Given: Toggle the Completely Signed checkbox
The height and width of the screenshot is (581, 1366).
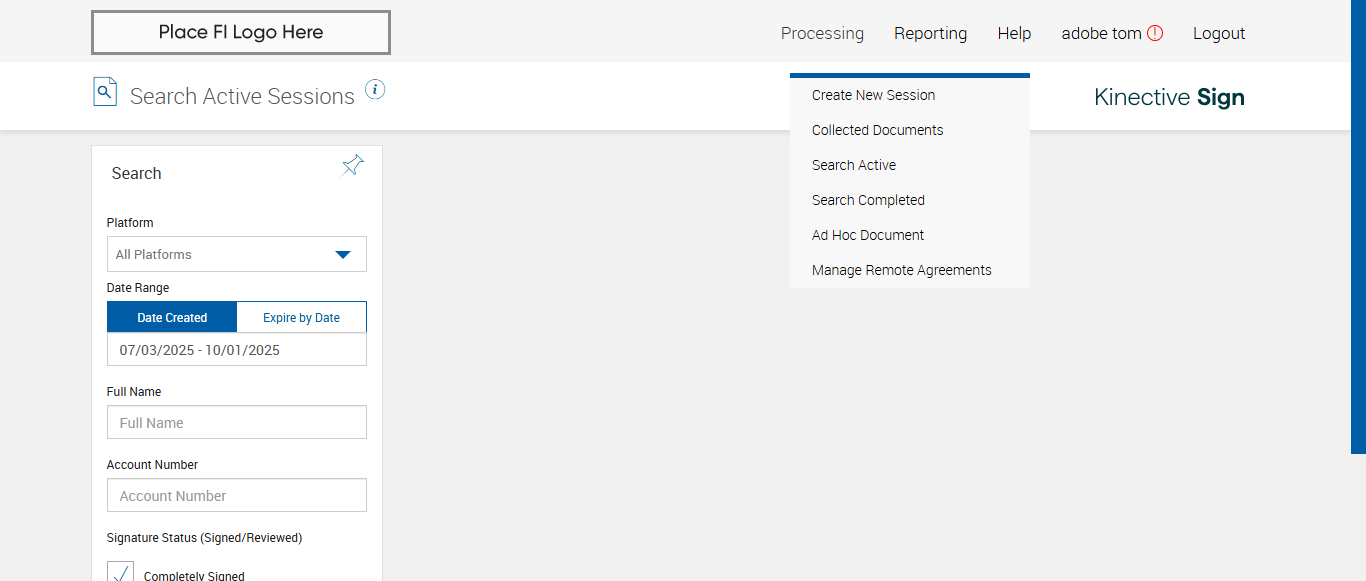Looking at the screenshot, I should [x=121, y=573].
